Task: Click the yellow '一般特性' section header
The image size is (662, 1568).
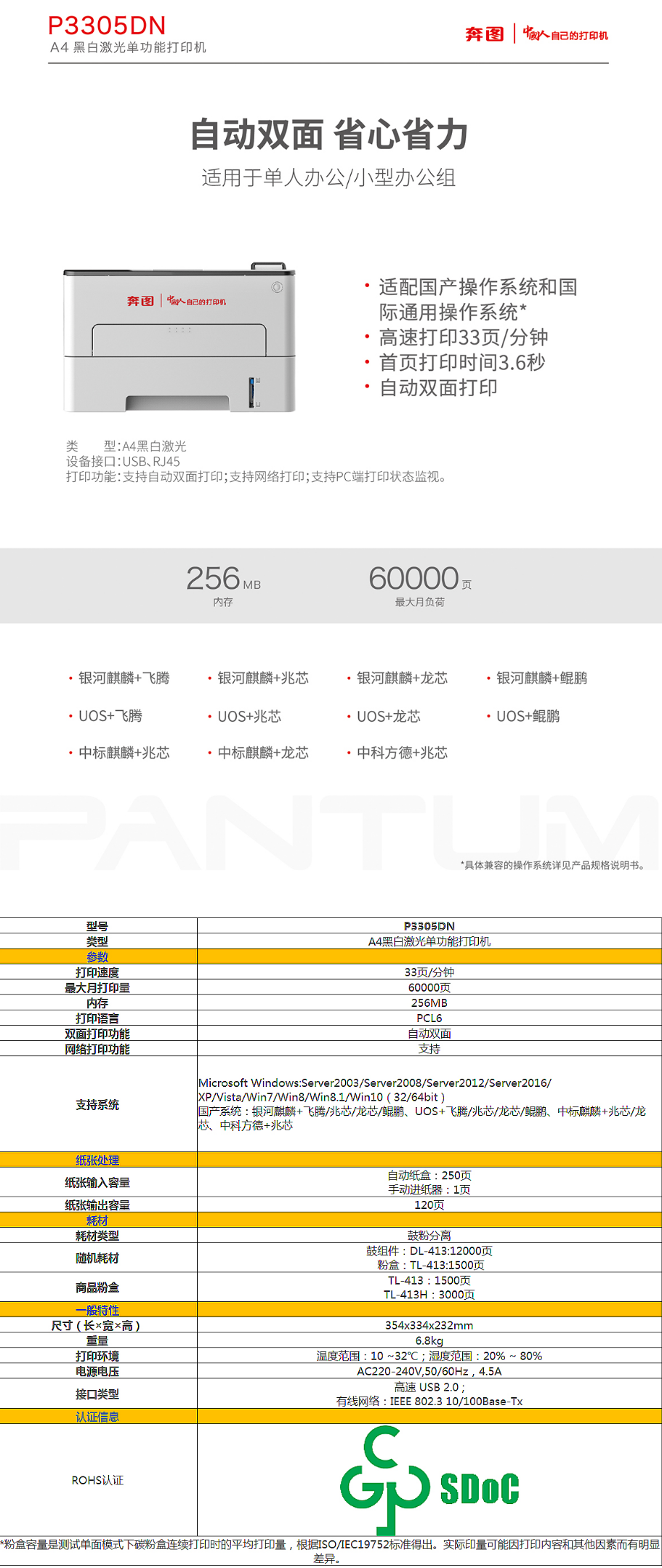Action: pyautogui.click(x=97, y=1311)
